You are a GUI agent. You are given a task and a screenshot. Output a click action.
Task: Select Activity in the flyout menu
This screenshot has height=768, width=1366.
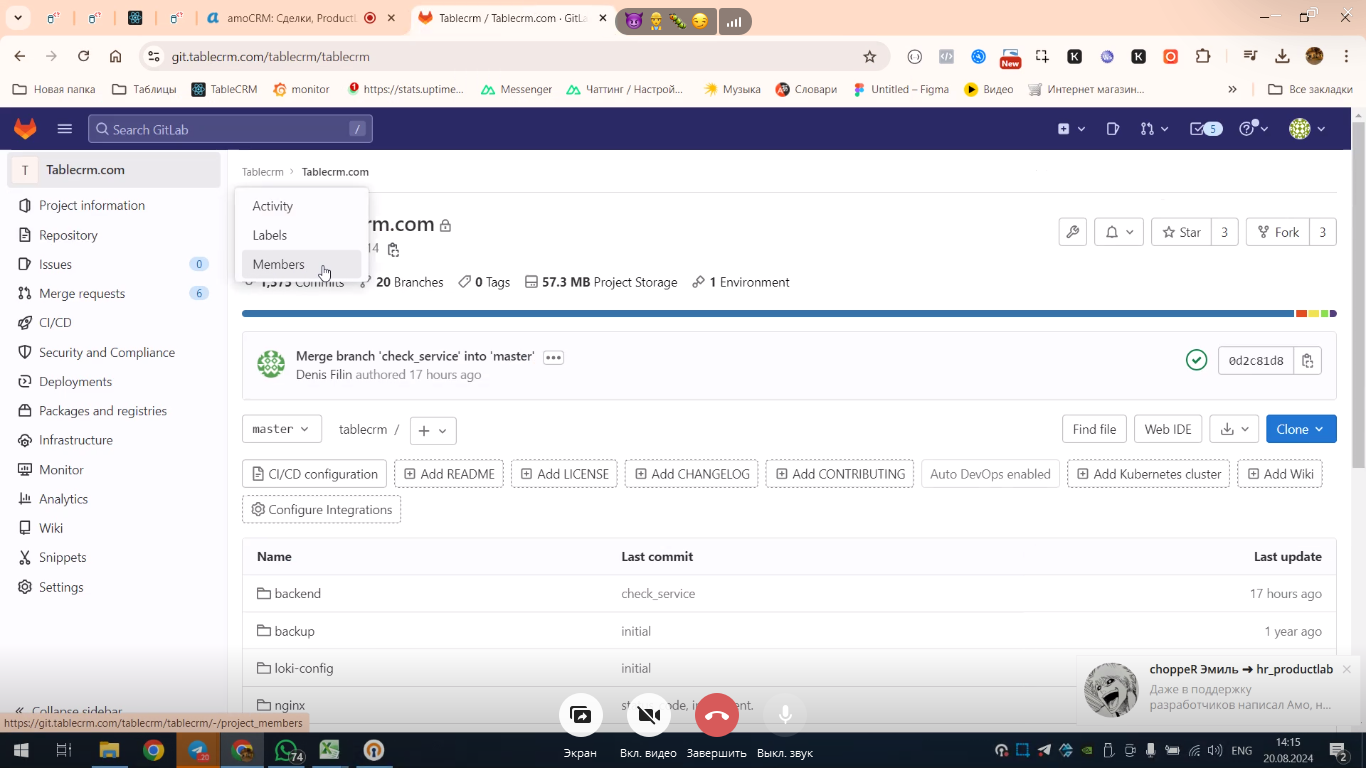coord(301,206)
